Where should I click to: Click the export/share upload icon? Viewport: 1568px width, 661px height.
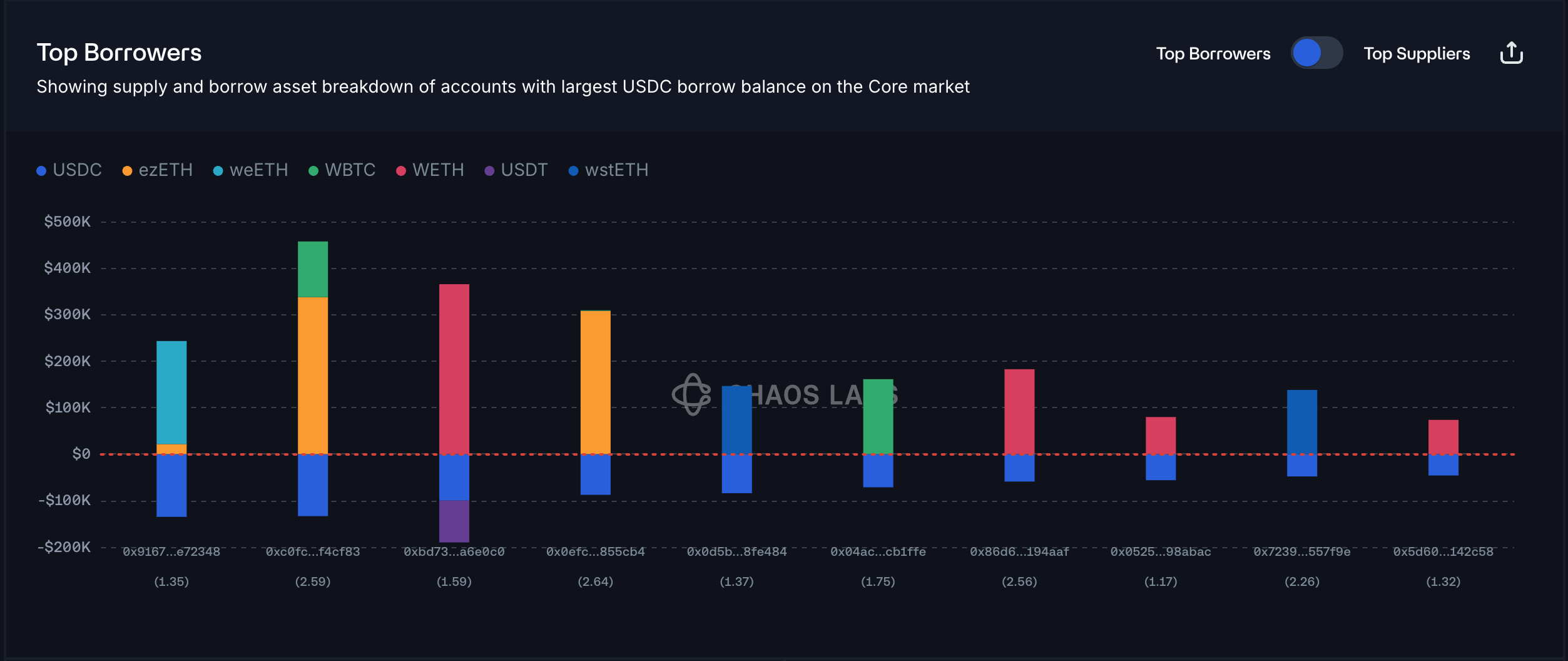(x=1511, y=53)
